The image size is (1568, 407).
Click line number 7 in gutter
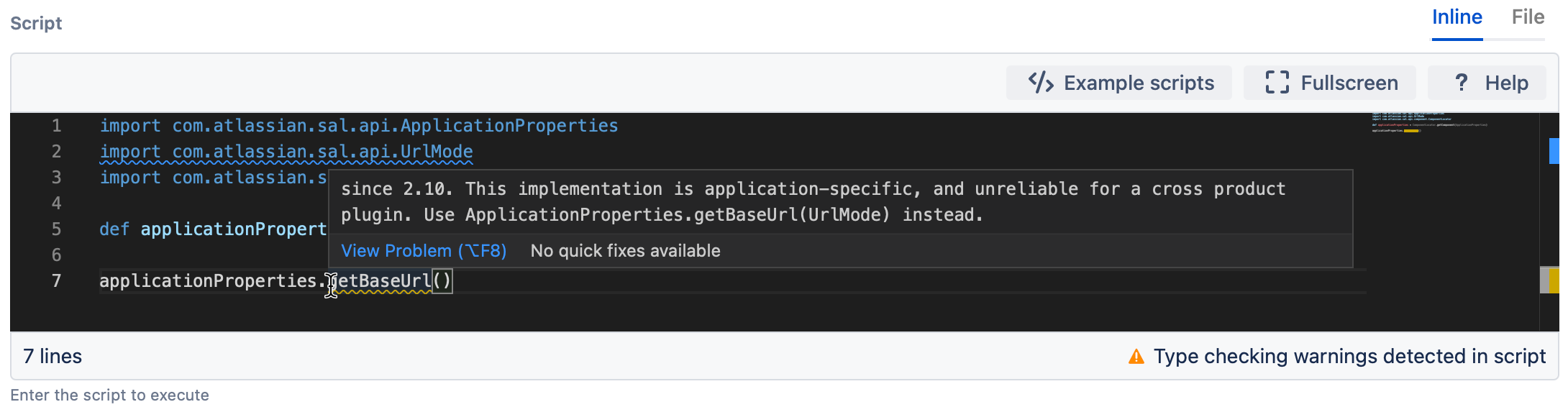56,281
